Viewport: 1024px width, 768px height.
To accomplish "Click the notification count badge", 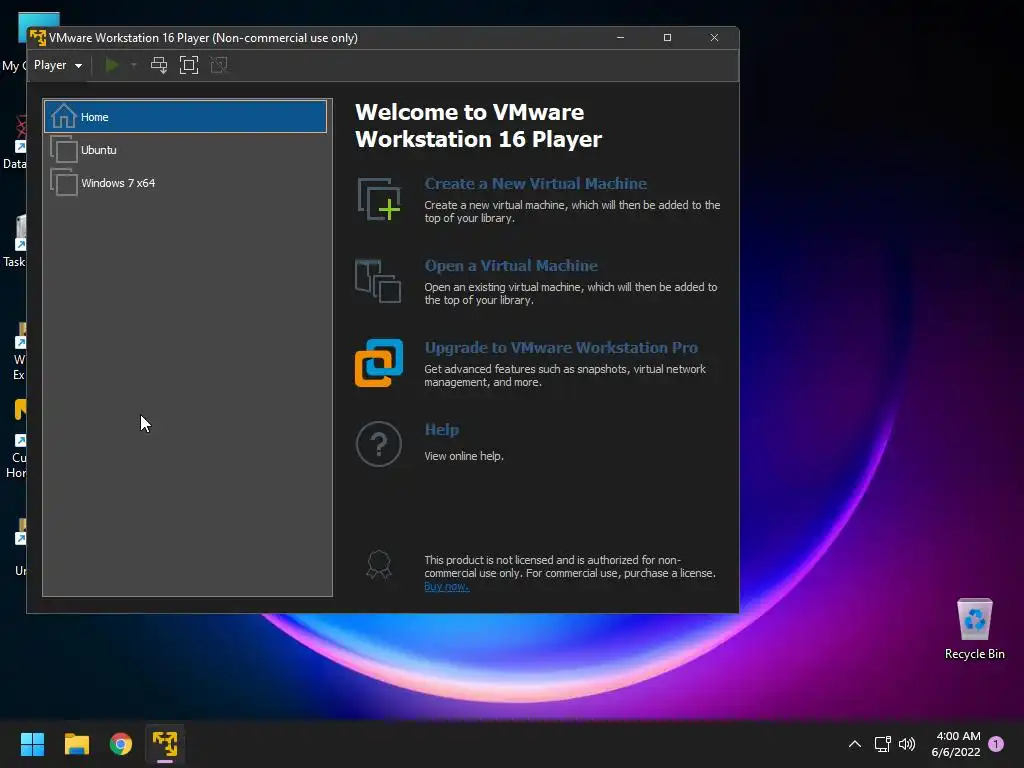I will click(x=996, y=744).
